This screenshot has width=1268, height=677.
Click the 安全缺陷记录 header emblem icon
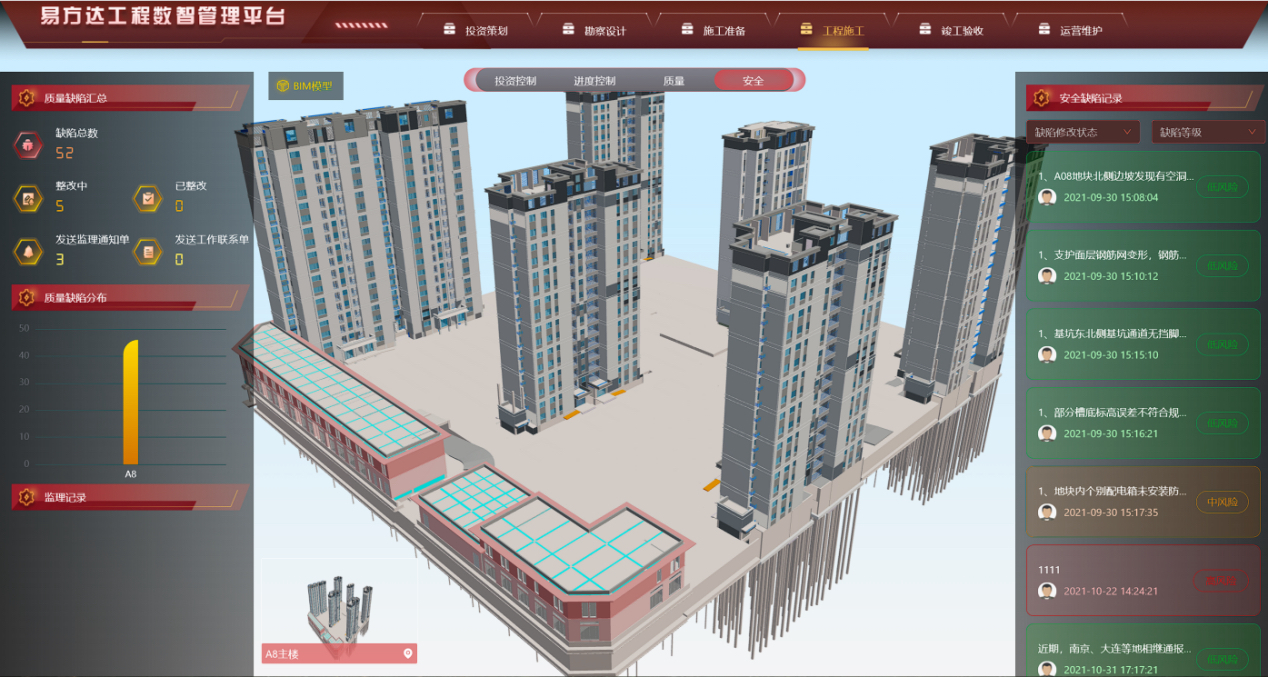1042,98
